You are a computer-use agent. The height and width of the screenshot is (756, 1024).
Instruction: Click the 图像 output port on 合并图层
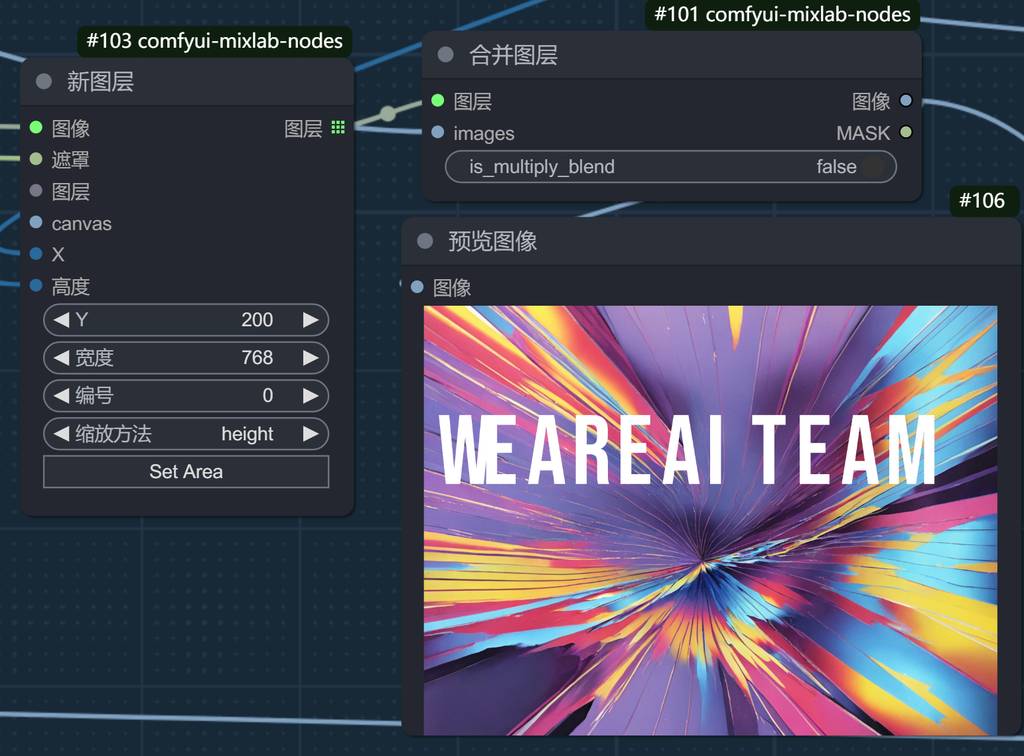click(x=906, y=101)
